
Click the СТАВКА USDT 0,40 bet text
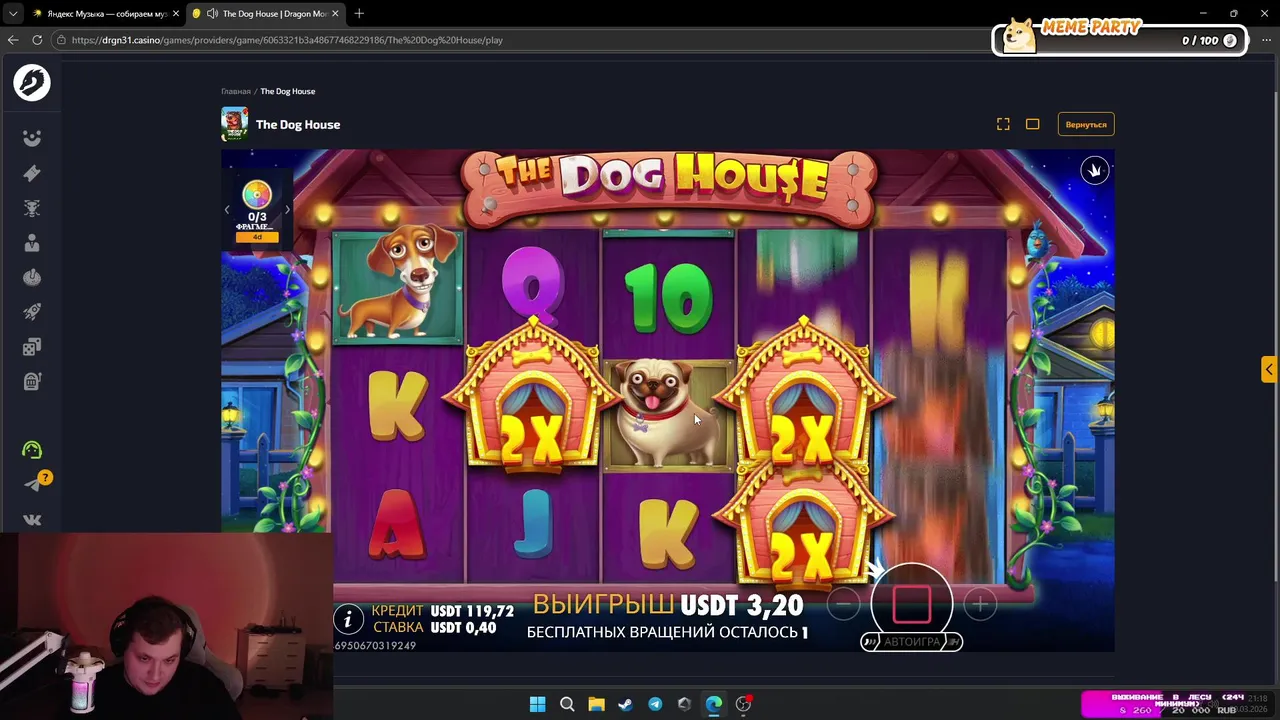coord(434,627)
